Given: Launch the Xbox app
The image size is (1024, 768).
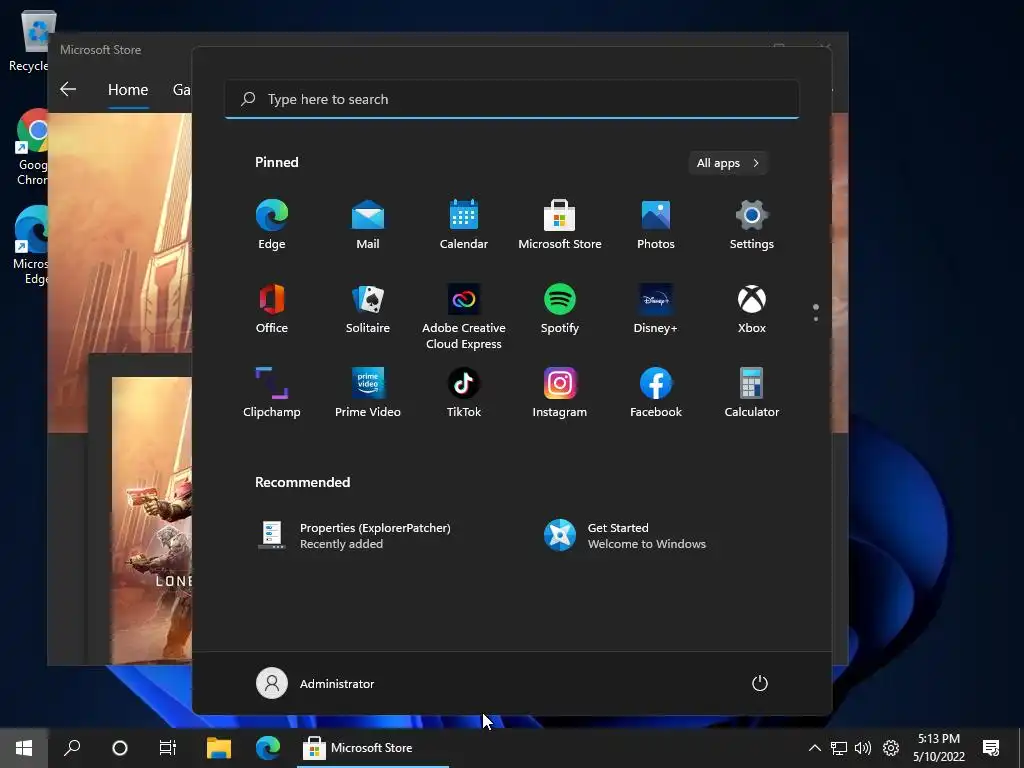Looking at the screenshot, I should 752,309.
